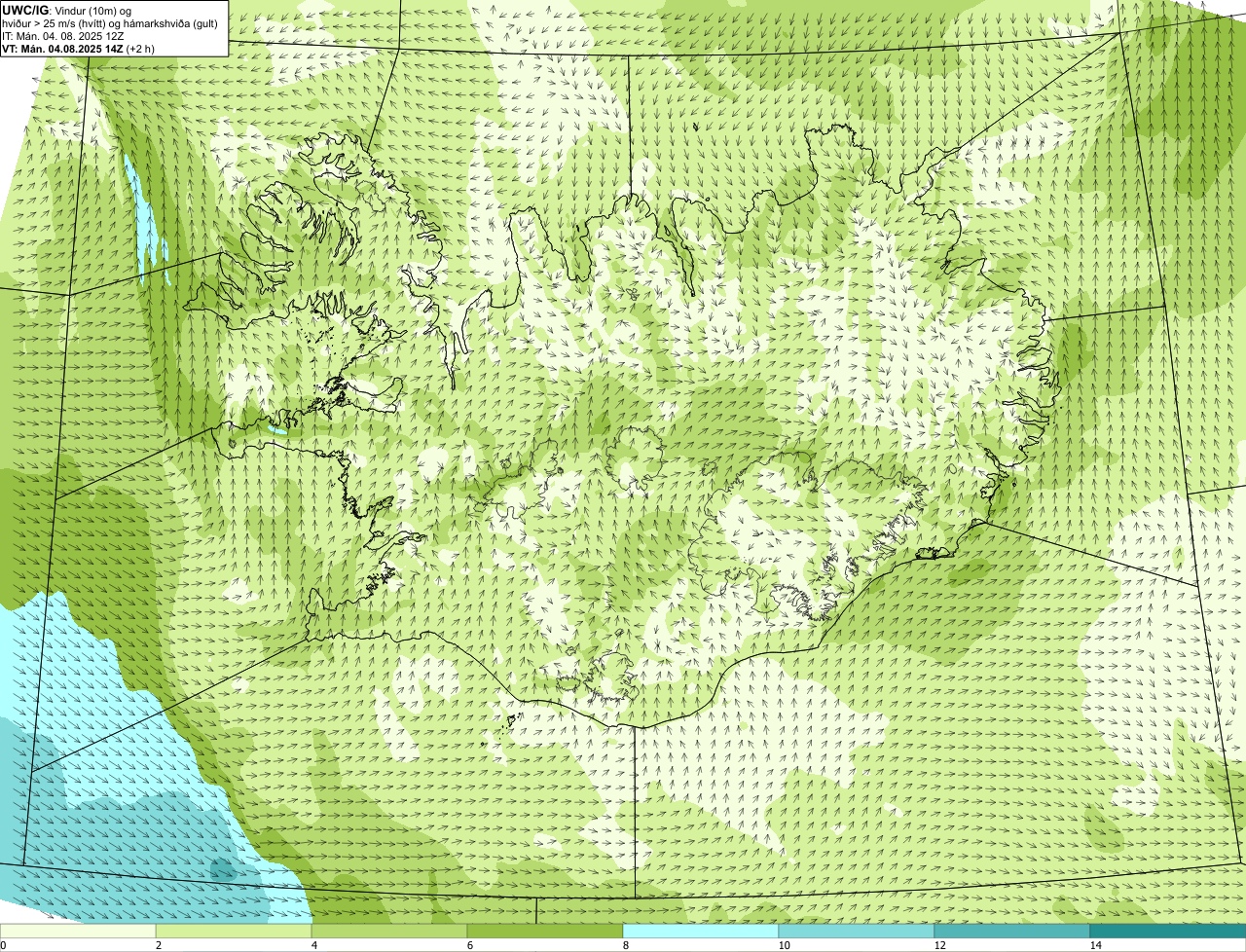Screen dimensions: 1246x952
Task: Click the scale label '14'
Action: tap(1095, 945)
